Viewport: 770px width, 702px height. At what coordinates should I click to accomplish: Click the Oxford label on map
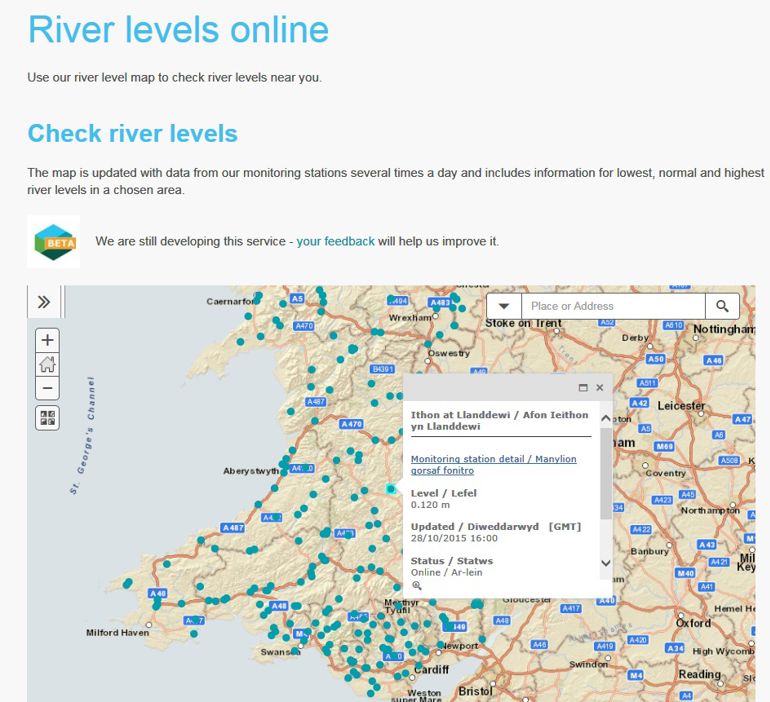(693, 623)
